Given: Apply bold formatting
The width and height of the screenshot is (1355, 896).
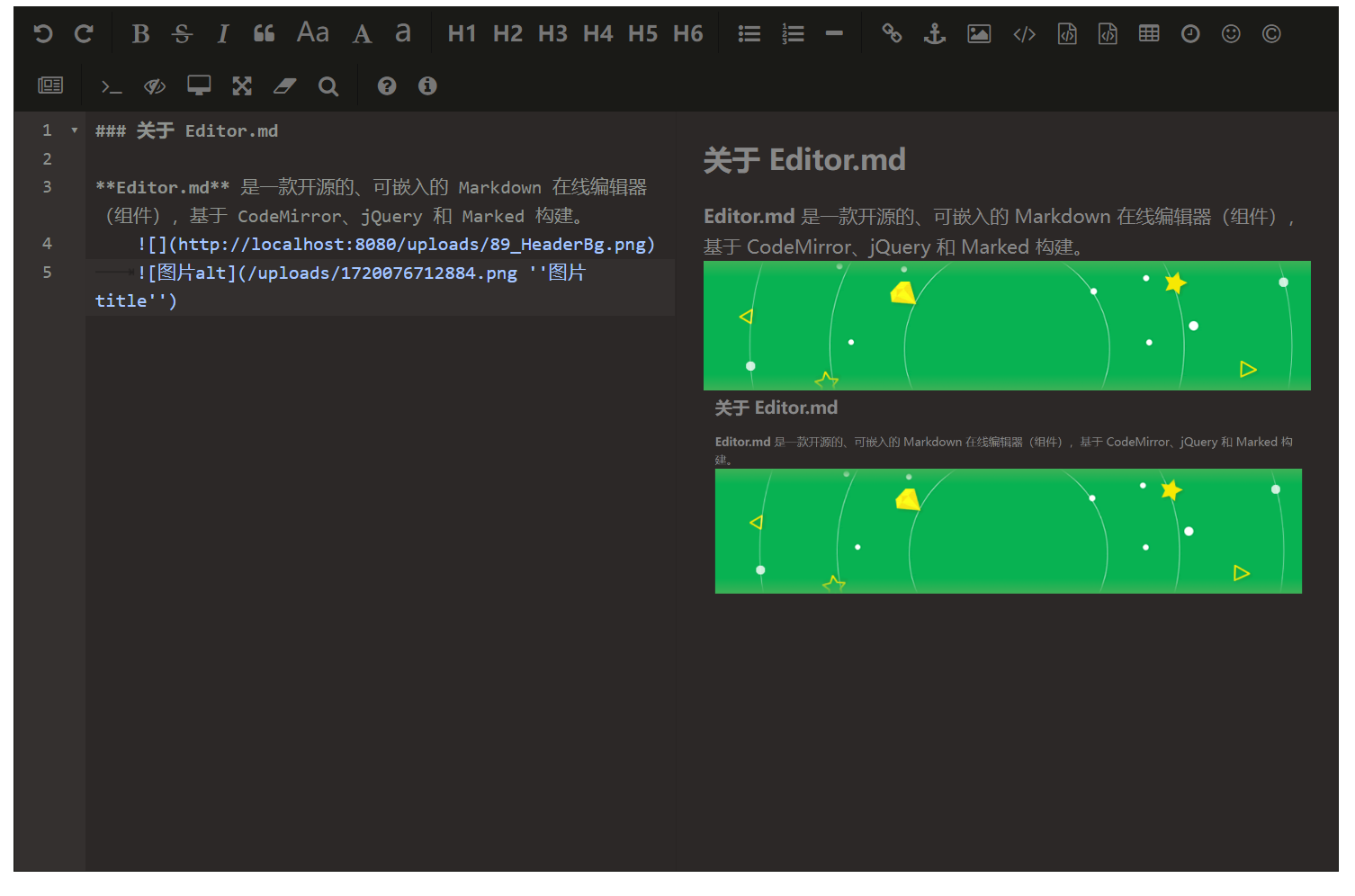Looking at the screenshot, I should (x=140, y=34).
